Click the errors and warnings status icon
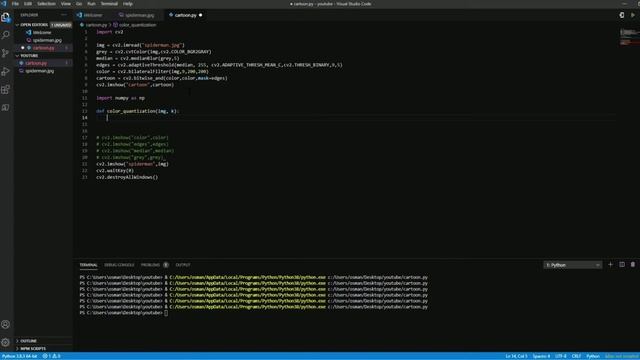 pyautogui.click(x=52, y=356)
